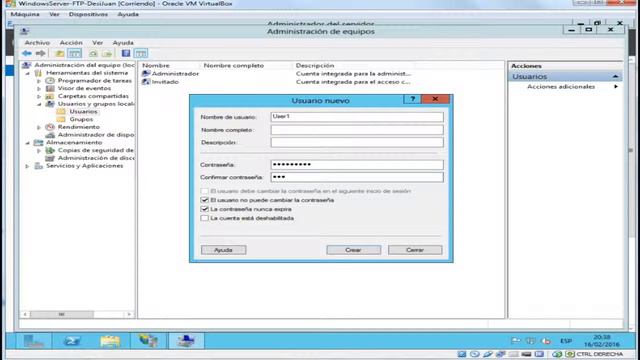The height and width of the screenshot is (360, 640).
Task: Click the Administrador user icon
Action: (x=146, y=73)
